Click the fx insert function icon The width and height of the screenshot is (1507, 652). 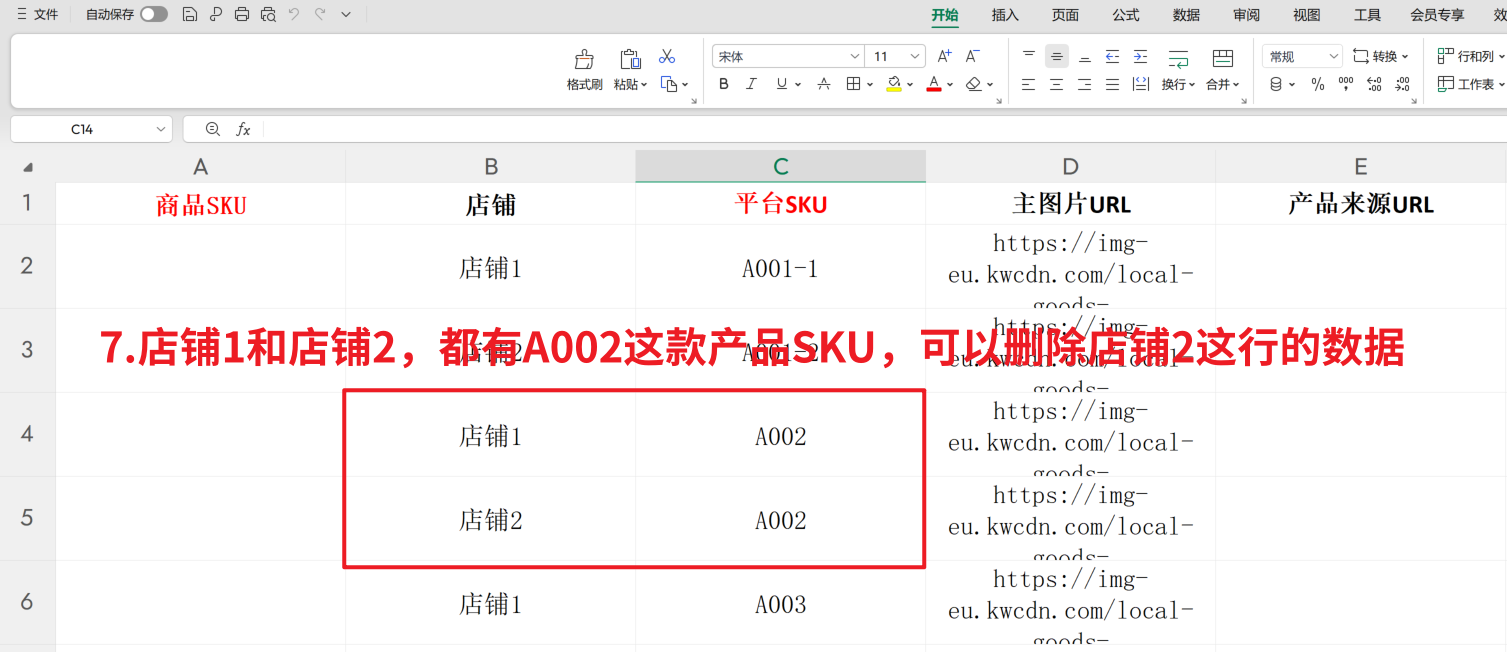coord(243,129)
